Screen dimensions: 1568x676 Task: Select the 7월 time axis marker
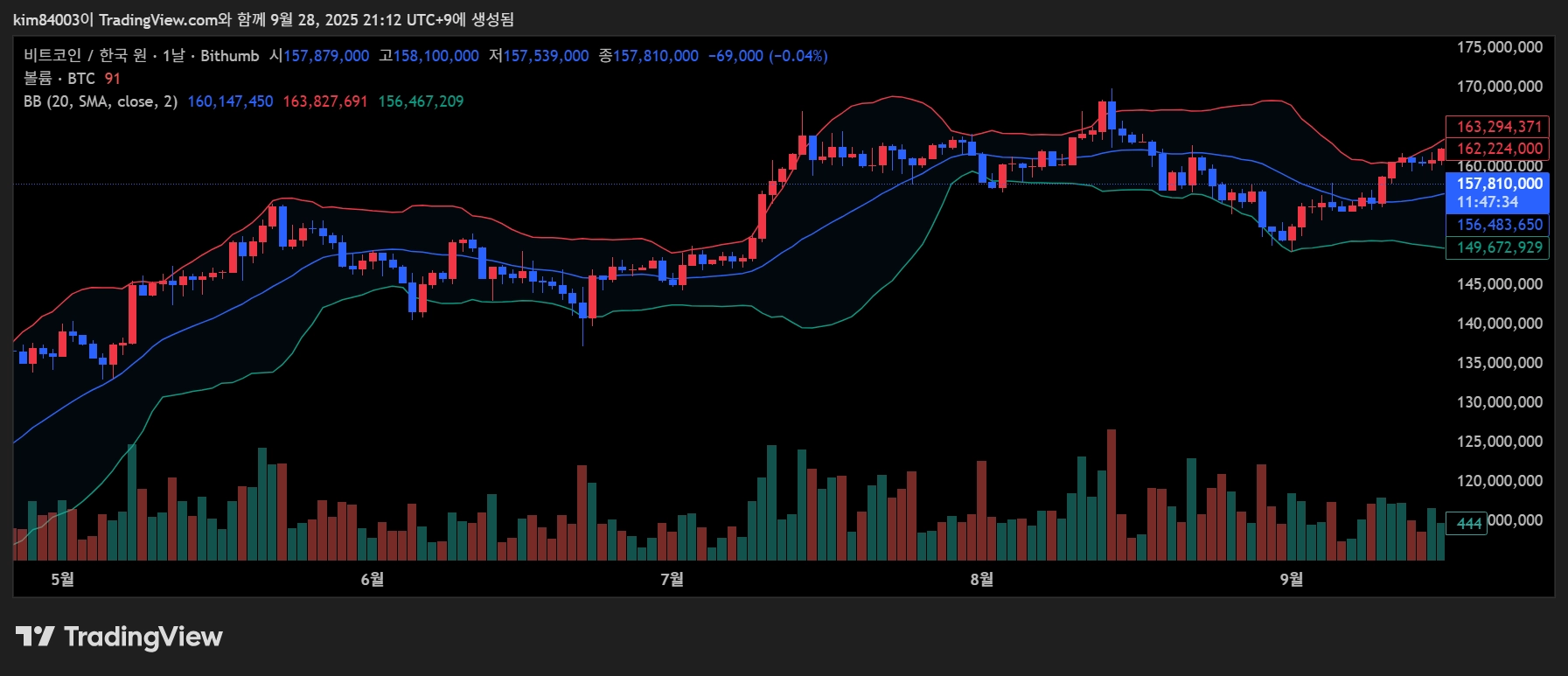point(672,579)
